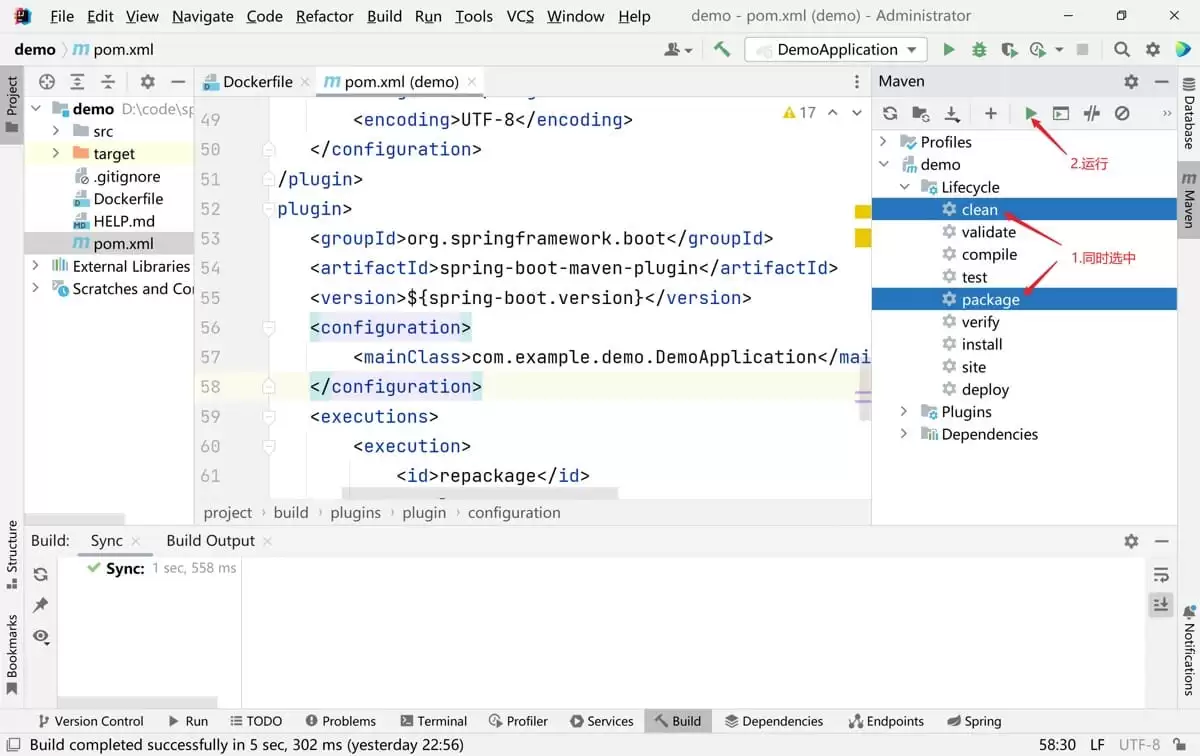Open the Problems tool window
The width and height of the screenshot is (1200, 756).
coord(341,721)
